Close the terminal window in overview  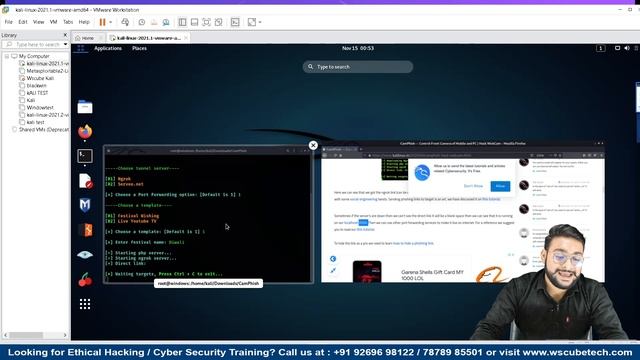click(x=313, y=145)
